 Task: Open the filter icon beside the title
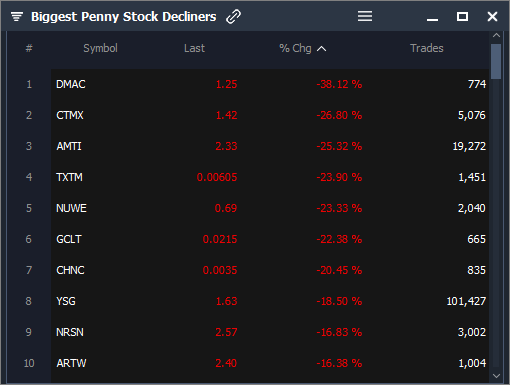[17, 16]
